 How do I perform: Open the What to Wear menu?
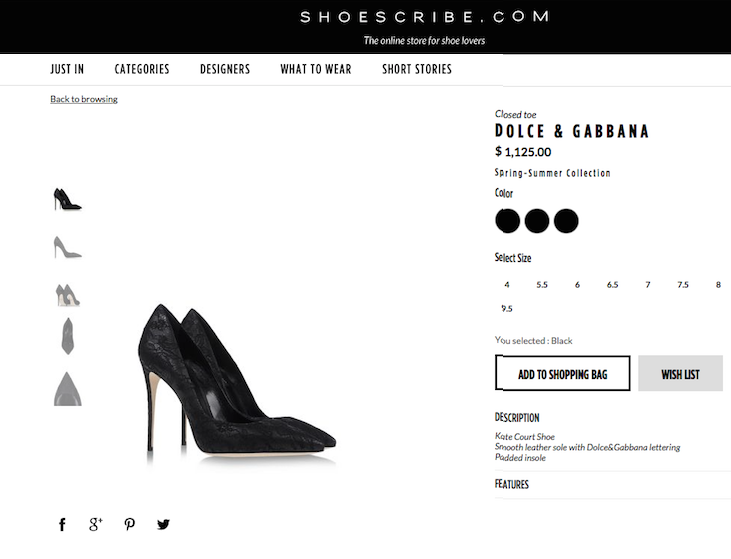(x=316, y=69)
